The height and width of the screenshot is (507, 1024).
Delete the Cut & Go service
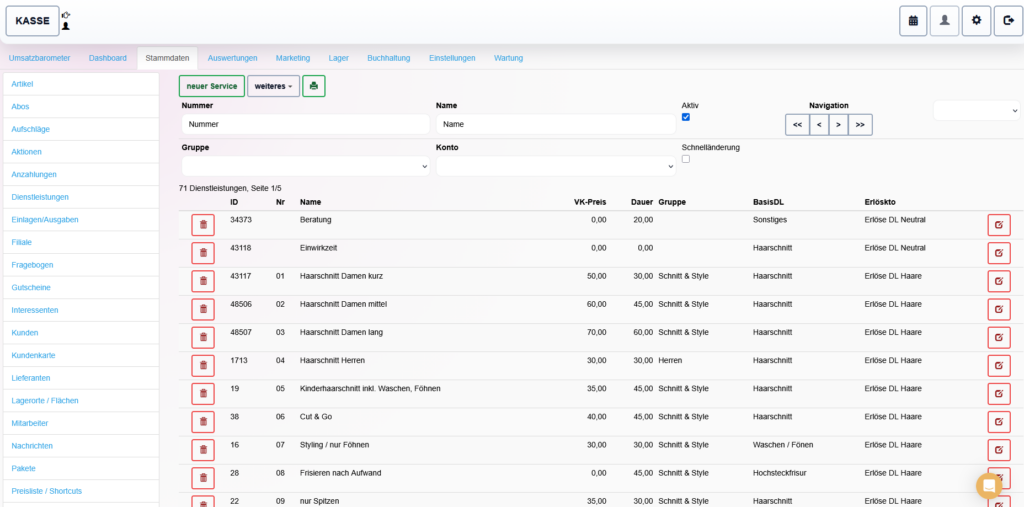coord(203,421)
